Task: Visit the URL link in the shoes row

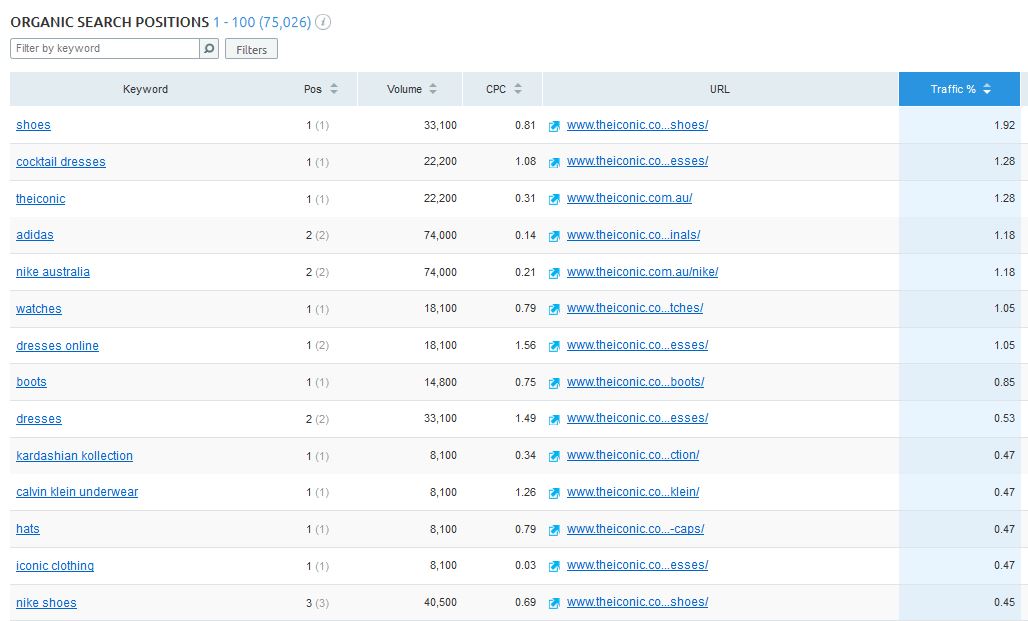Action: (x=637, y=125)
